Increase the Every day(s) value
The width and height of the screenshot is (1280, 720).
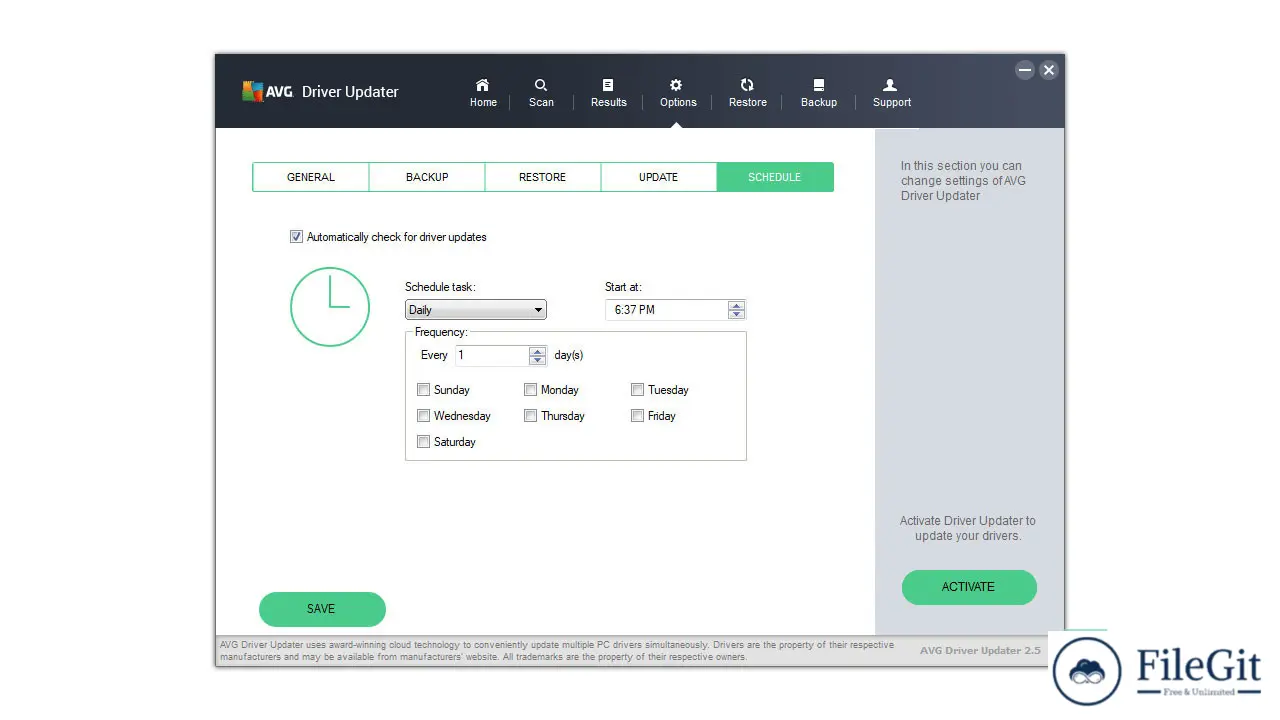point(538,351)
